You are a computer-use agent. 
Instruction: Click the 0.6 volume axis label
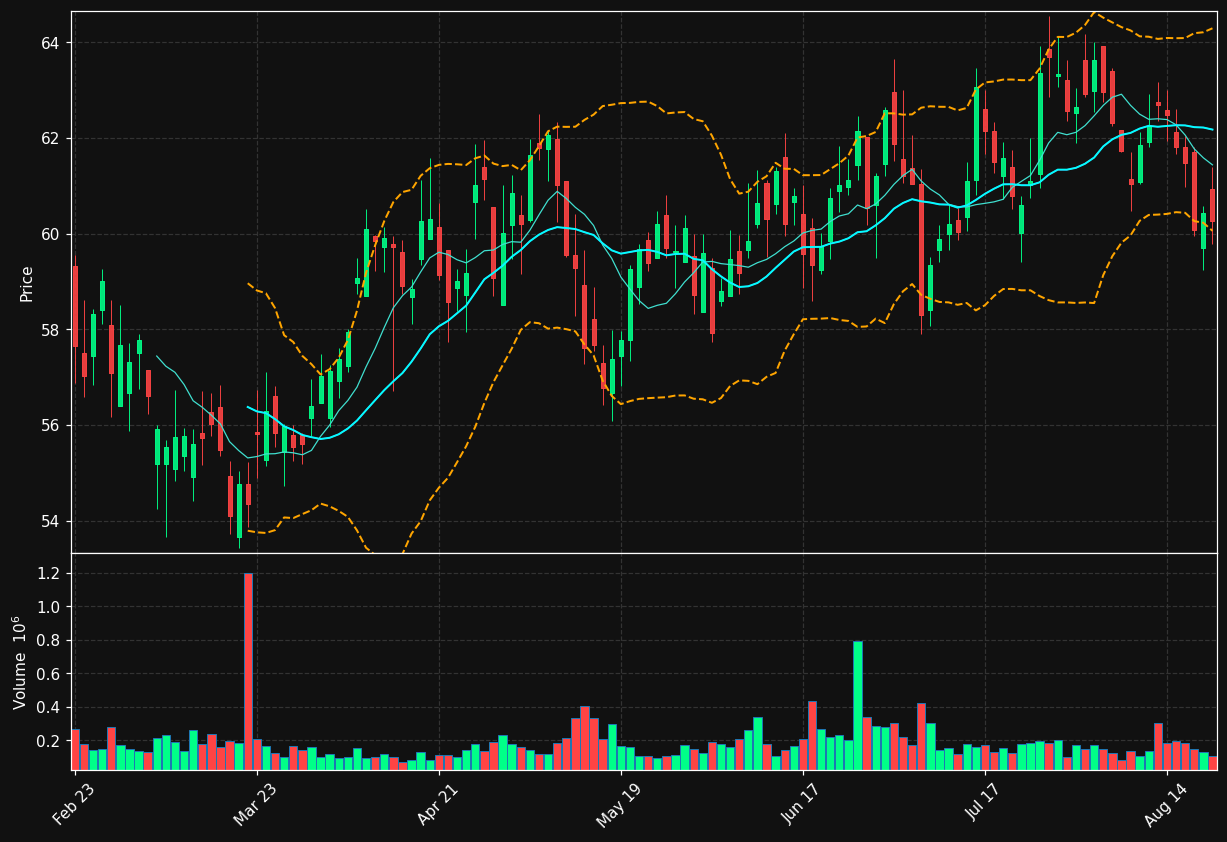[x=49, y=675]
